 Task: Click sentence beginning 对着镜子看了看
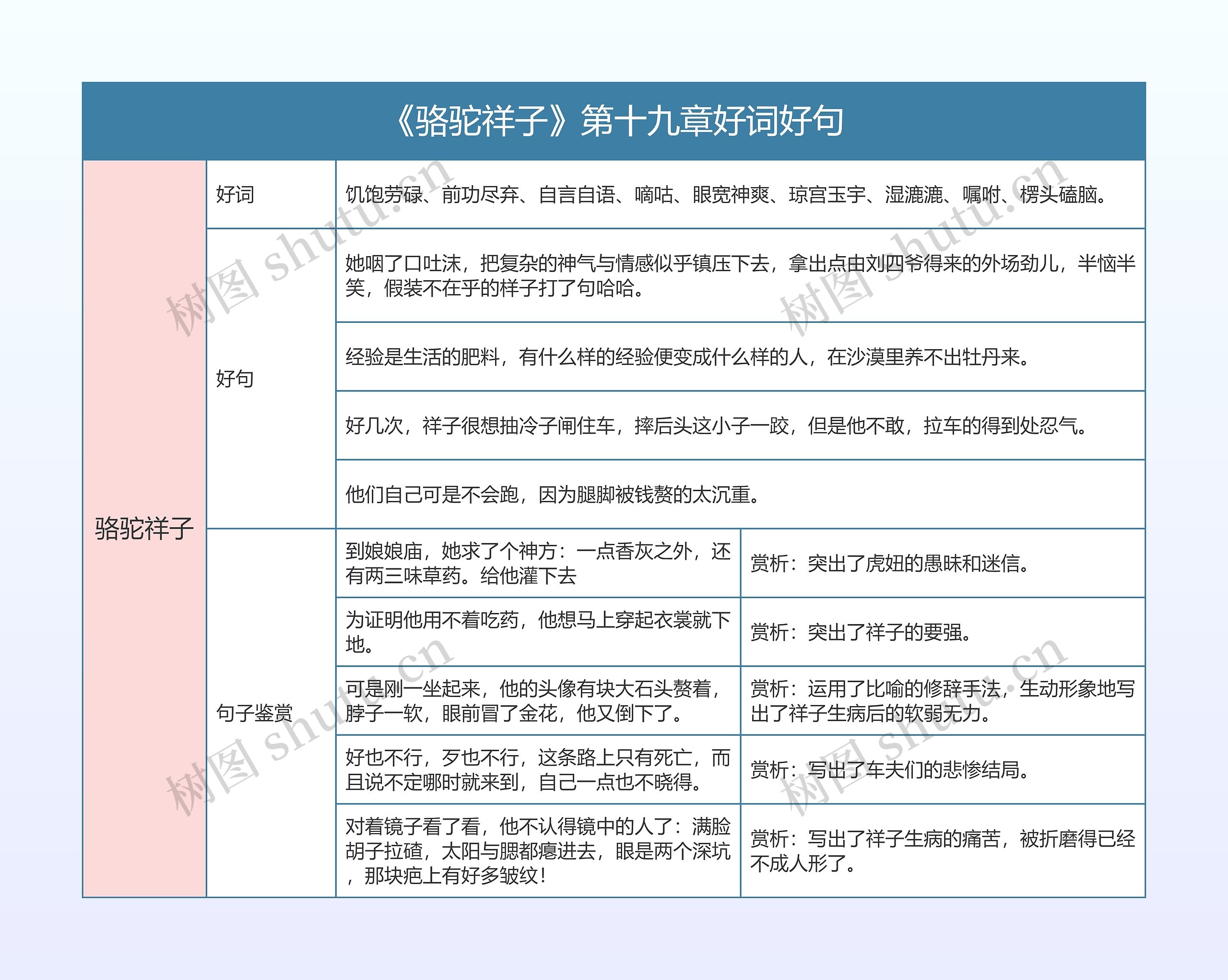coord(538,851)
